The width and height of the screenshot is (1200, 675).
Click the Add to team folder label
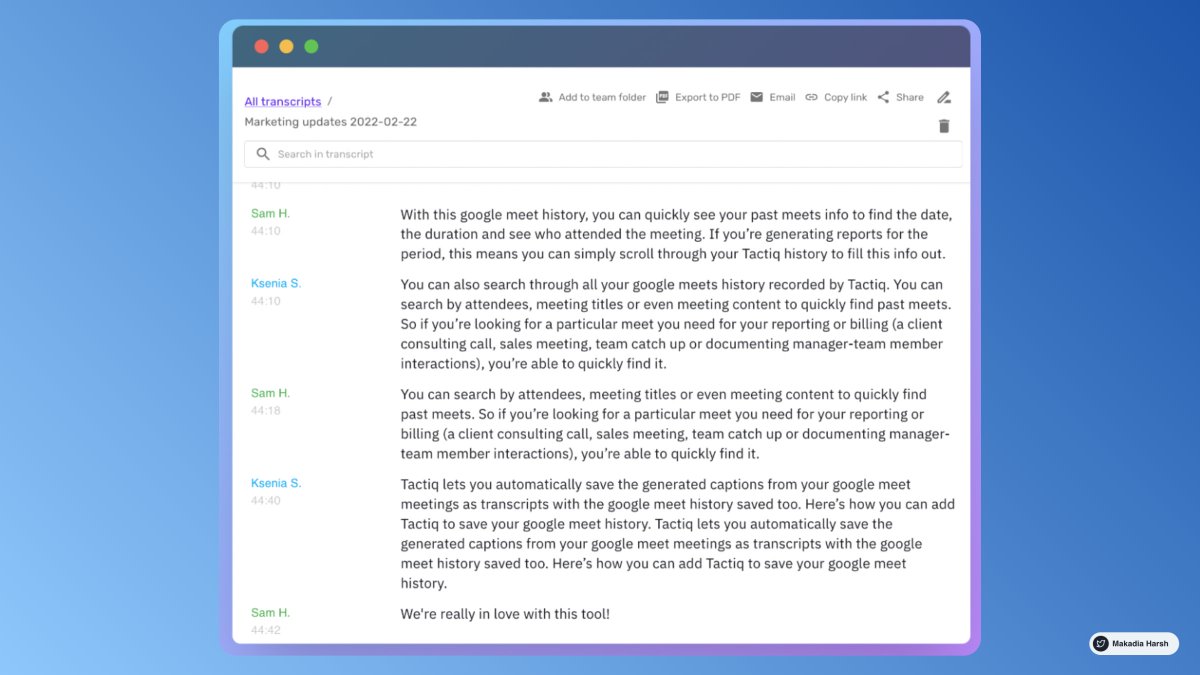pos(602,97)
